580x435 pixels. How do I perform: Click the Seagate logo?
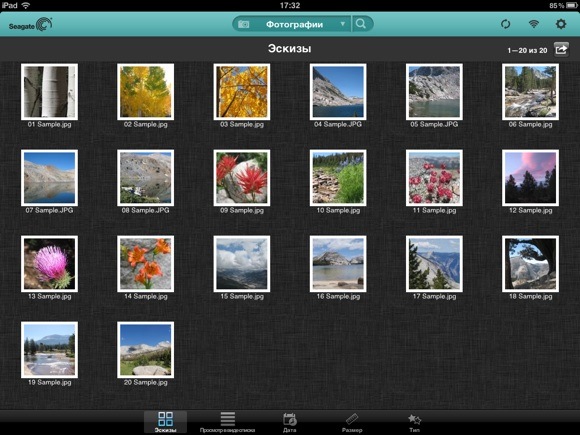30,25
